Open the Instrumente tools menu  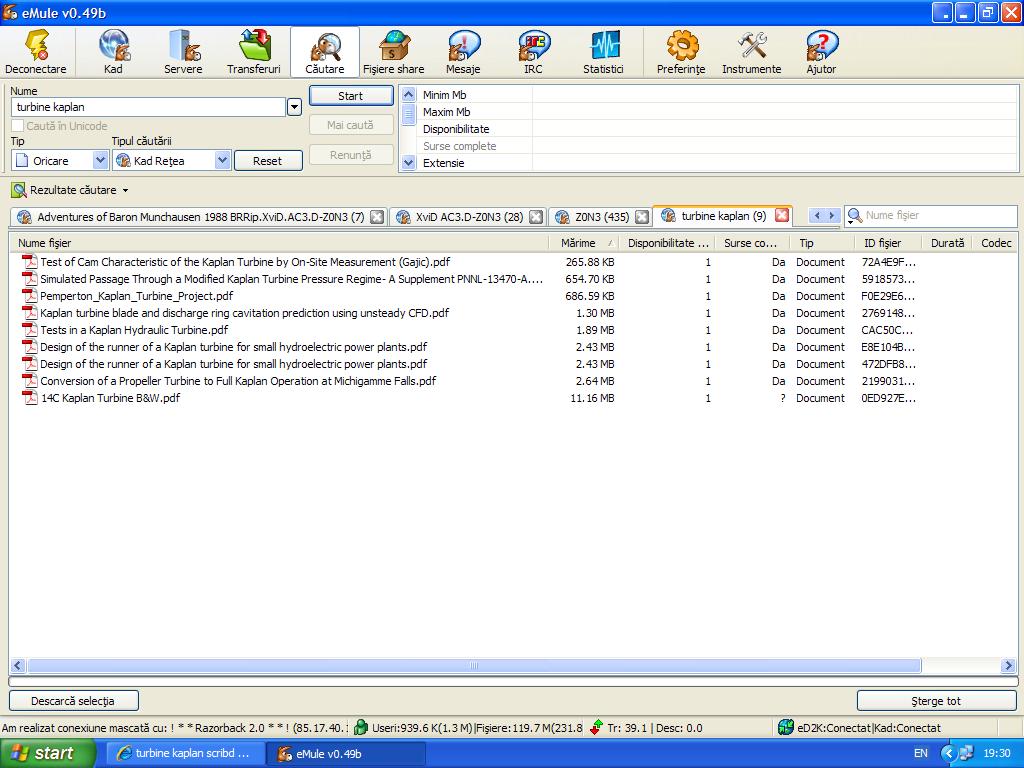pyautogui.click(x=751, y=51)
